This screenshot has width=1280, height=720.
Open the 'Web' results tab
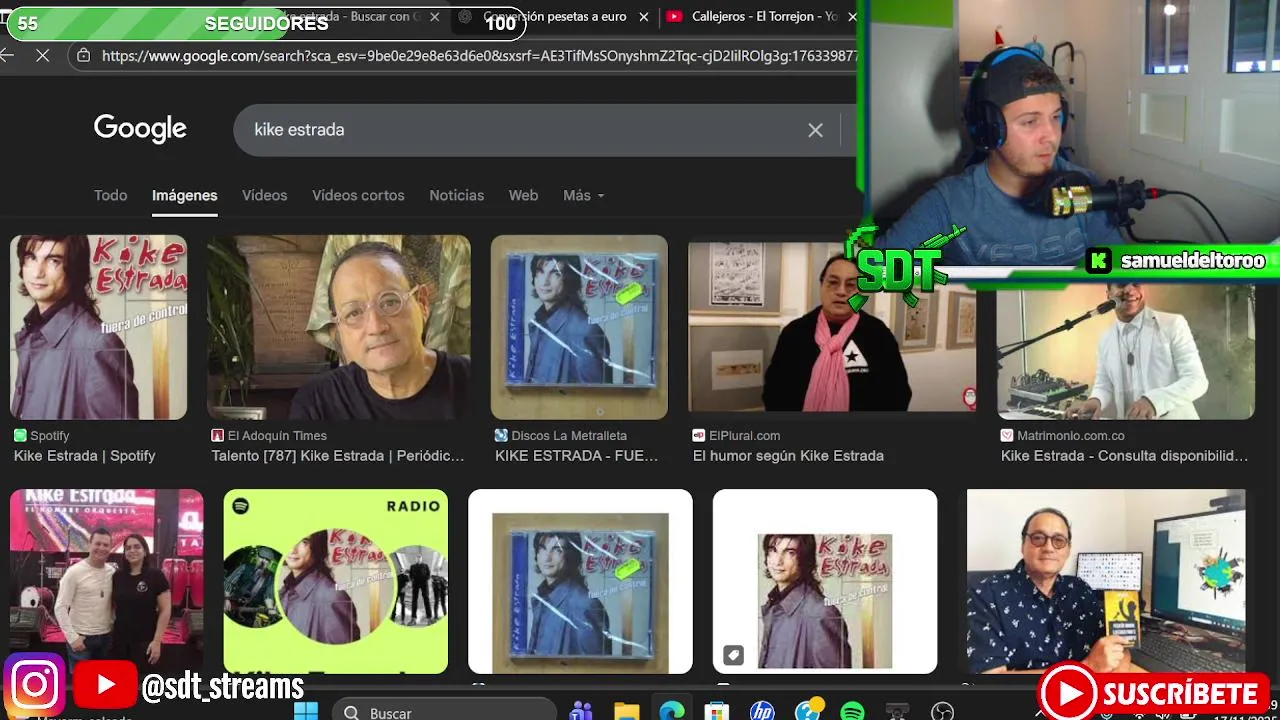click(523, 196)
